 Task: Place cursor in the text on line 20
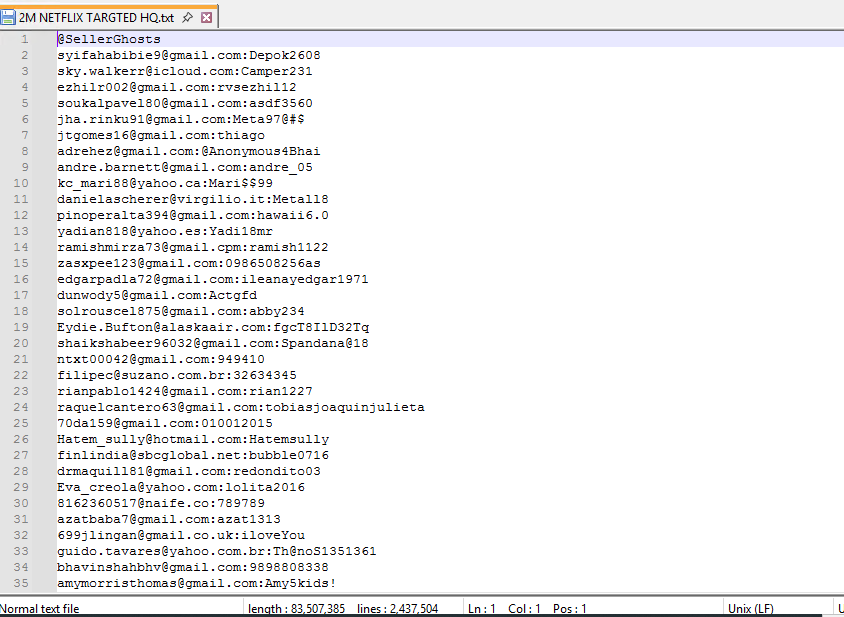point(212,343)
